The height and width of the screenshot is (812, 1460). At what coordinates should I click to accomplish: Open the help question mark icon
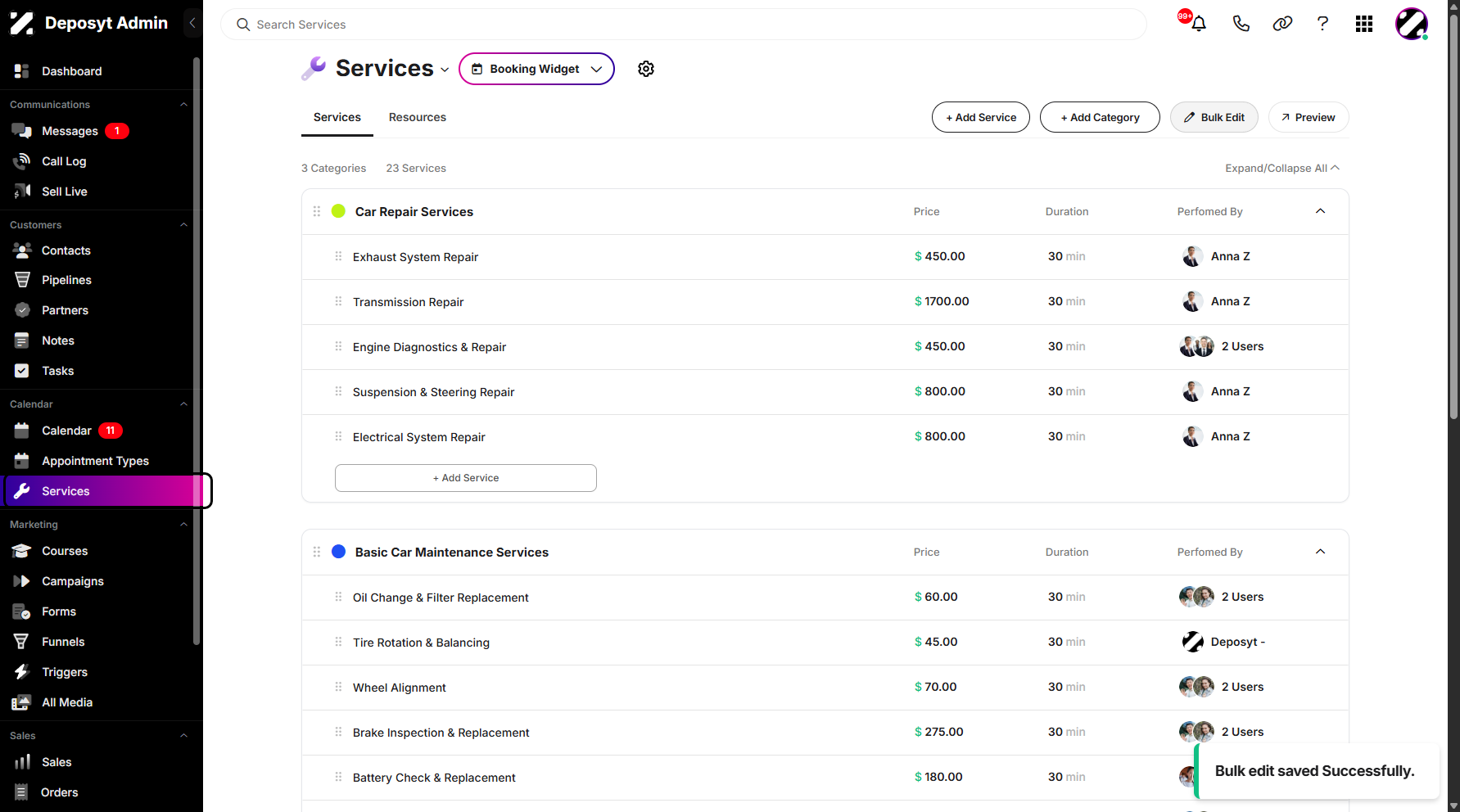(1322, 24)
